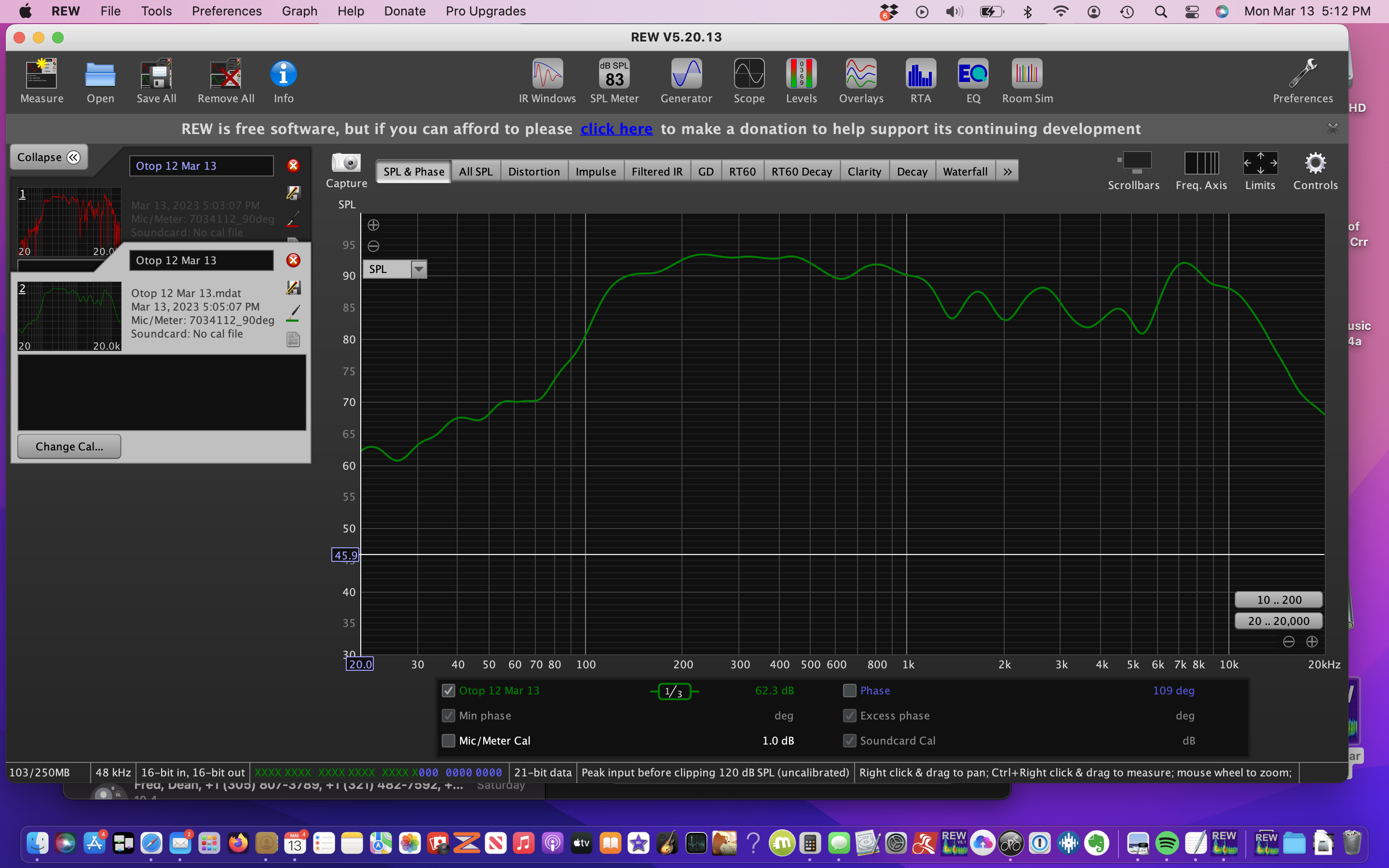The image size is (1389, 868).
Task: Open the Graph menu
Action: [299, 11]
